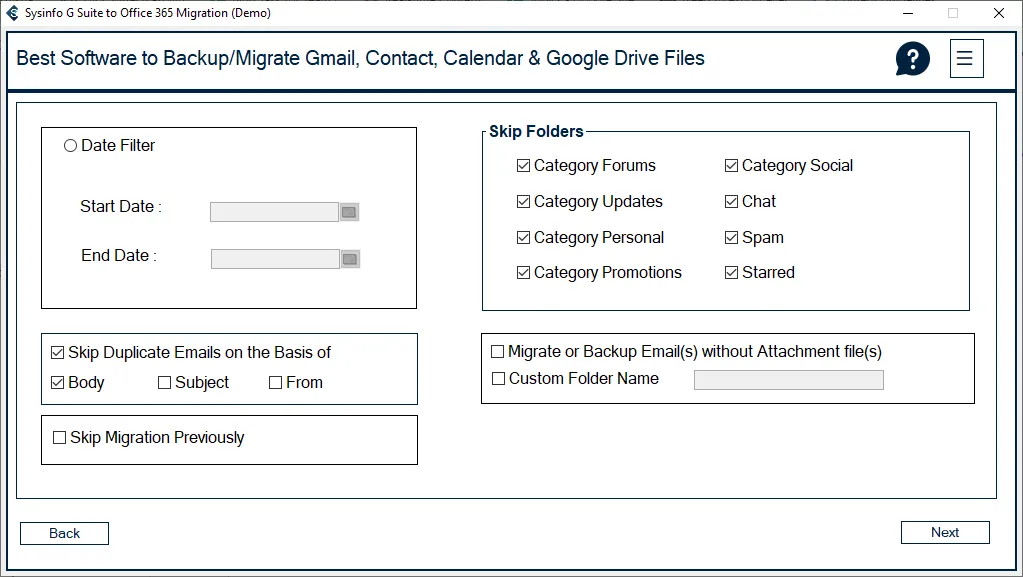Uncheck the Category Forums checkbox
Screen dimensions: 1023x577
click(523, 166)
